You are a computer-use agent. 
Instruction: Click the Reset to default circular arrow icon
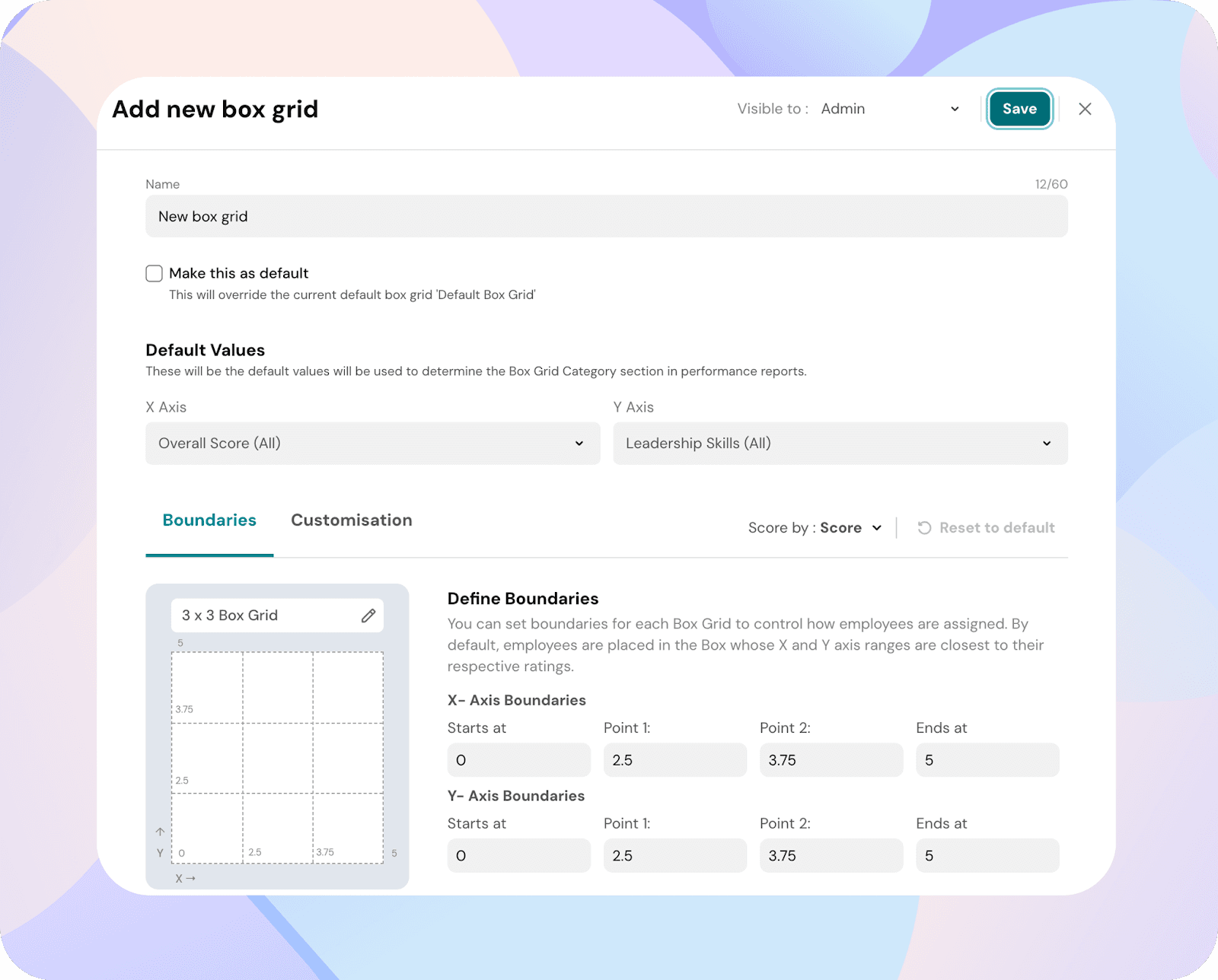coord(924,528)
